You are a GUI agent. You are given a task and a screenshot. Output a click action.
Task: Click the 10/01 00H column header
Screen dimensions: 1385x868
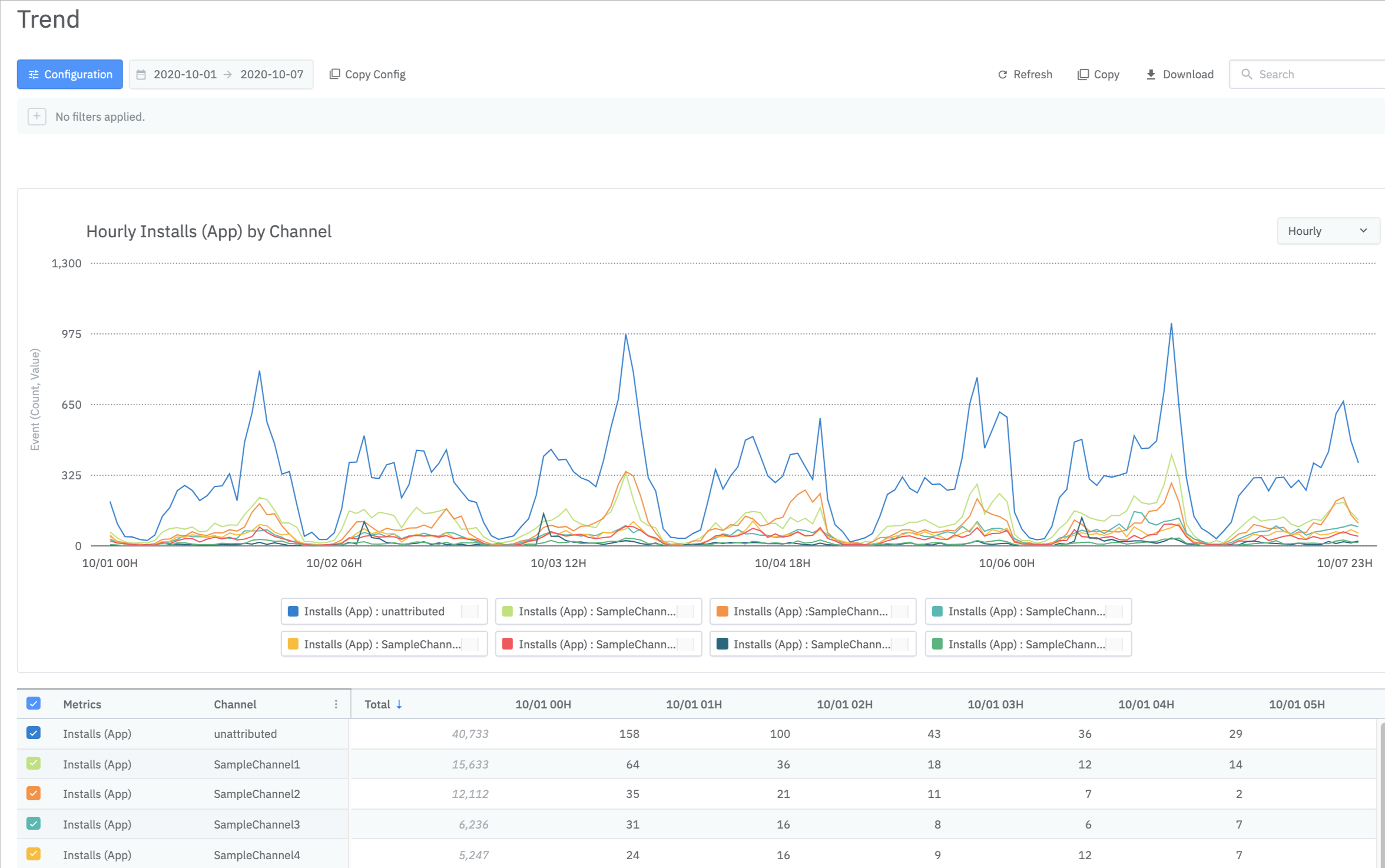pos(542,704)
